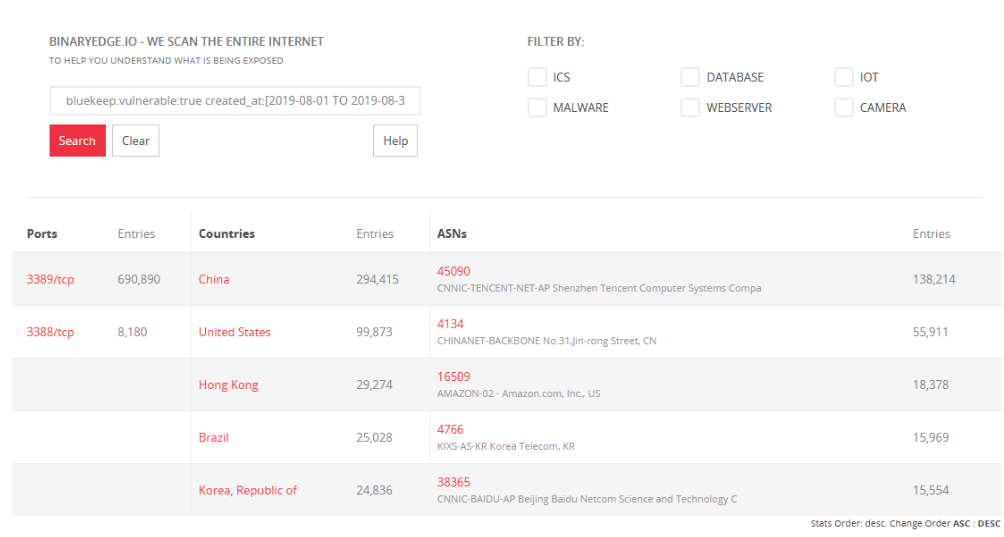Screen dimensions: 1004x537
Task: Select Brazil from the Countries column
Action: pyautogui.click(x=216, y=438)
